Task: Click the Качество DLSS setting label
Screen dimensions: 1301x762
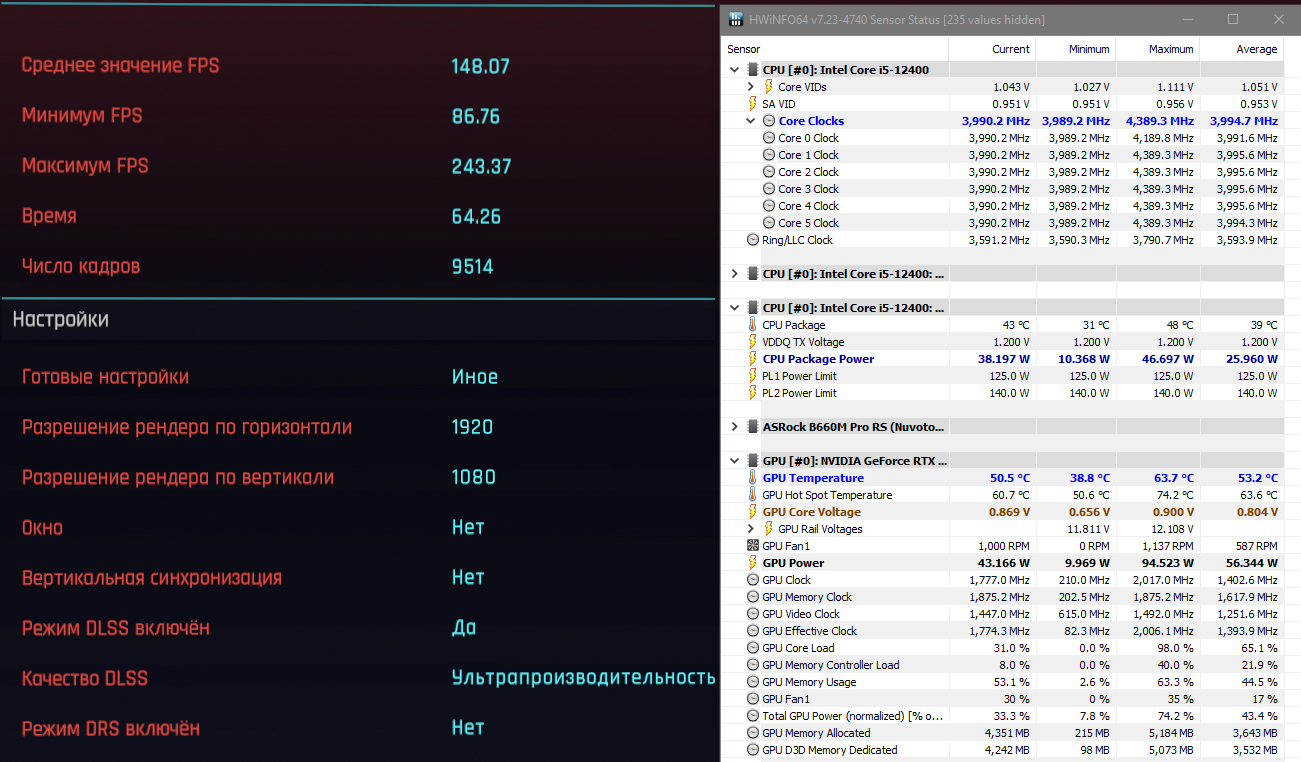Action: pyautogui.click(x=85, y=678)
